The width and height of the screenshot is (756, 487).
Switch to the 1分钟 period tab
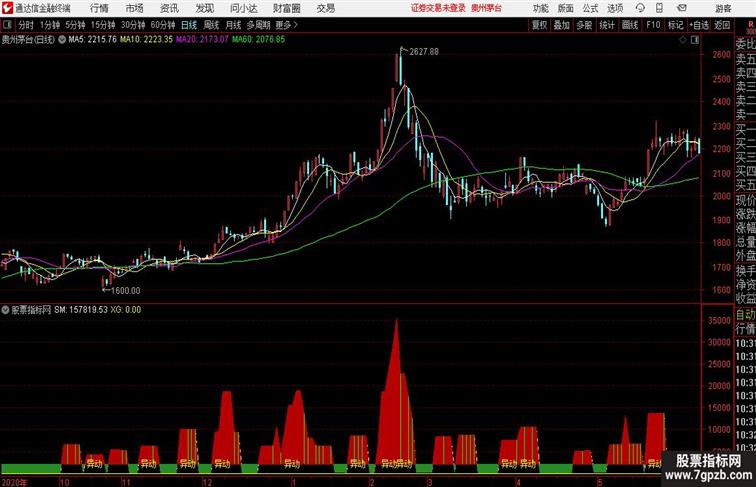[50, 25]
